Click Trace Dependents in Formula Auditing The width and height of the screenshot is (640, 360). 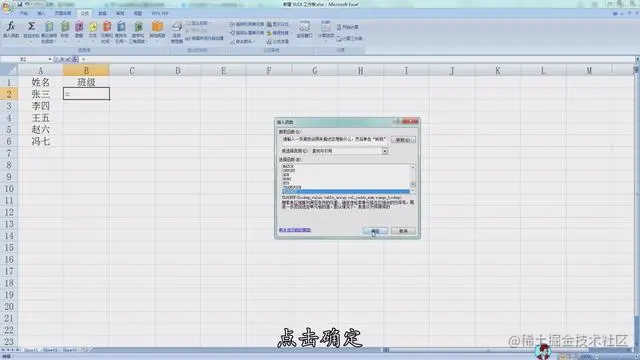(247, 33)
